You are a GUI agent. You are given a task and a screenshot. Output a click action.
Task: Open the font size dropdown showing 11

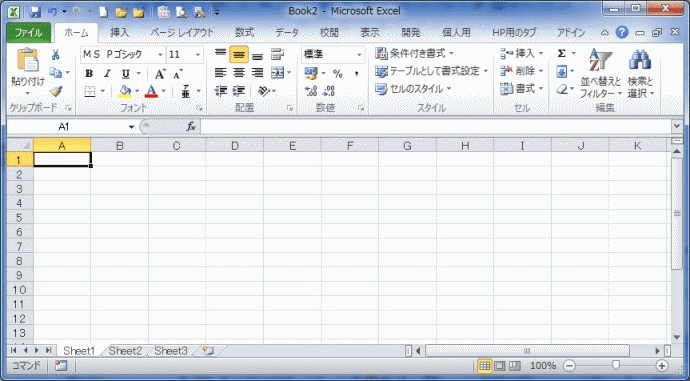click(198, 55)
